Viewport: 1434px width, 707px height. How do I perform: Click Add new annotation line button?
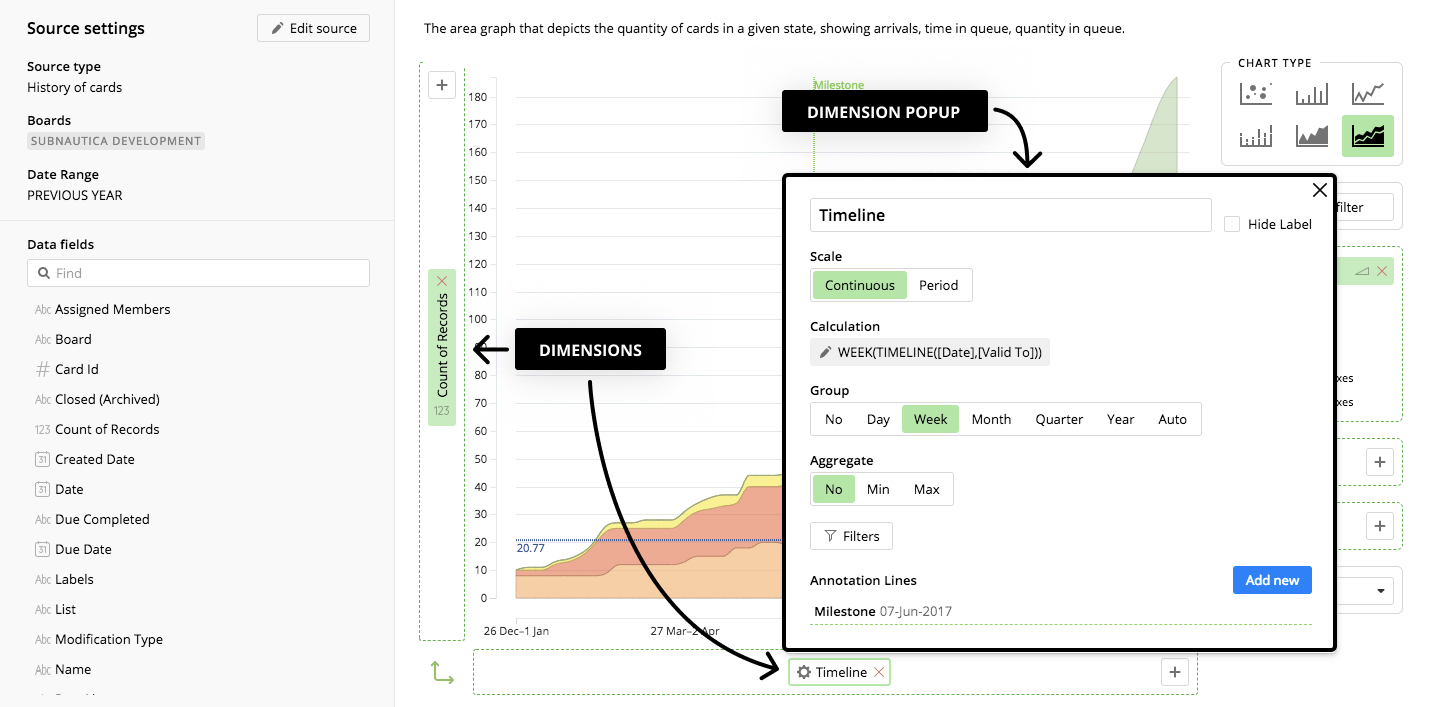click(1272, 580)
